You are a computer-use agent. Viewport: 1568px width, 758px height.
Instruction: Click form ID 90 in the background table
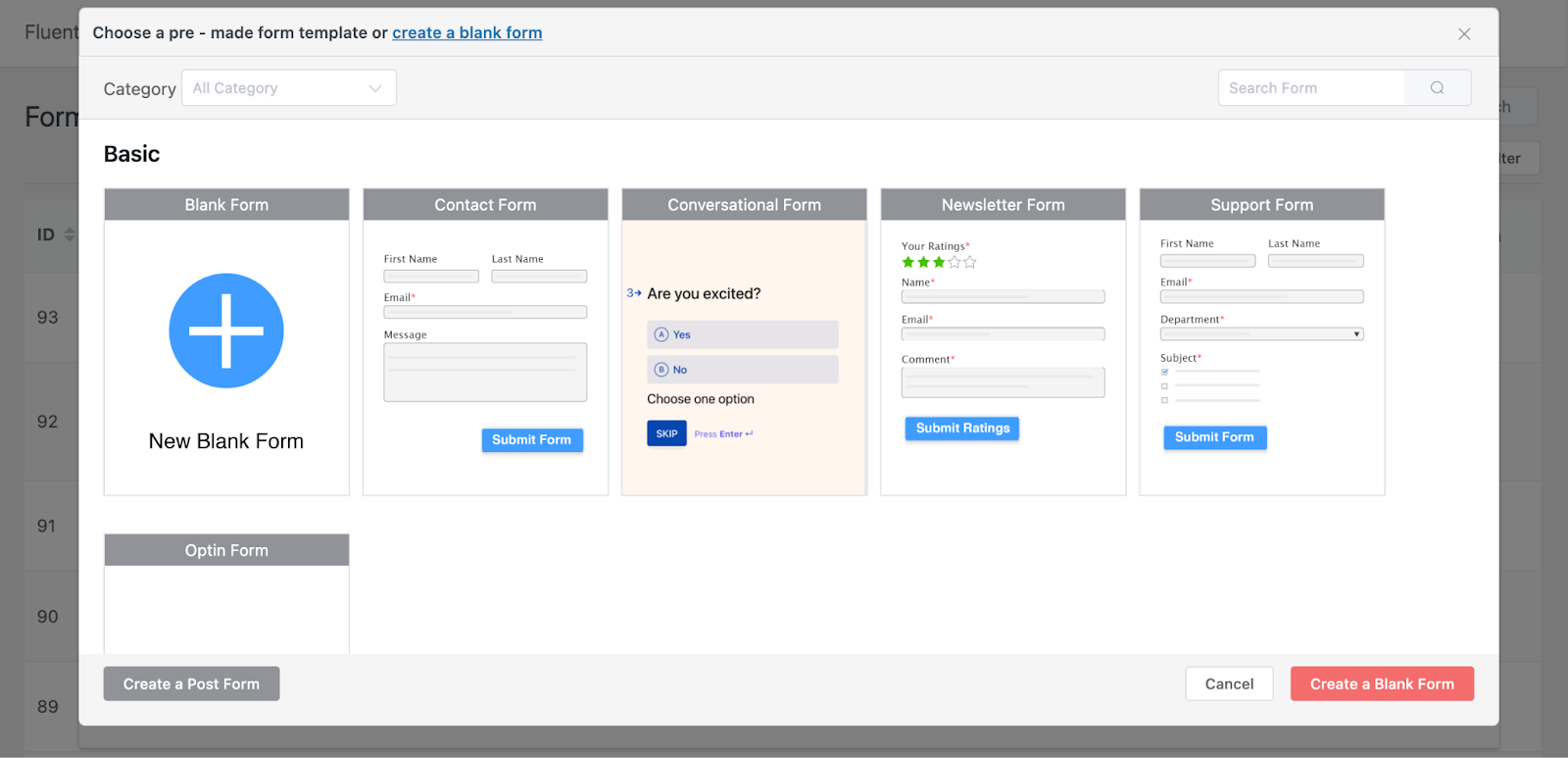pos(48,617)
